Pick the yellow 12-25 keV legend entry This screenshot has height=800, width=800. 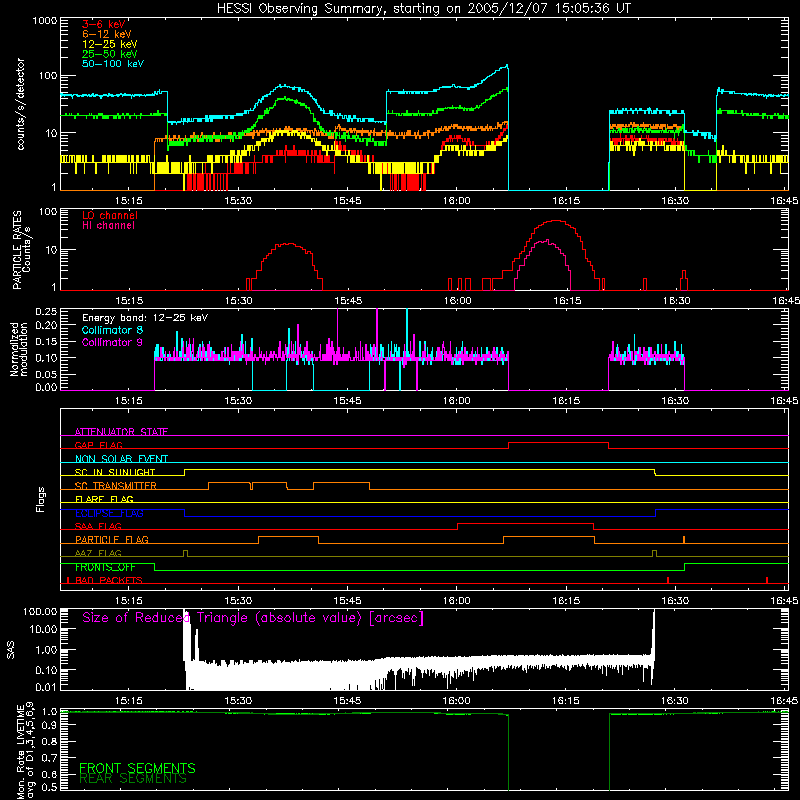(110, 44)
